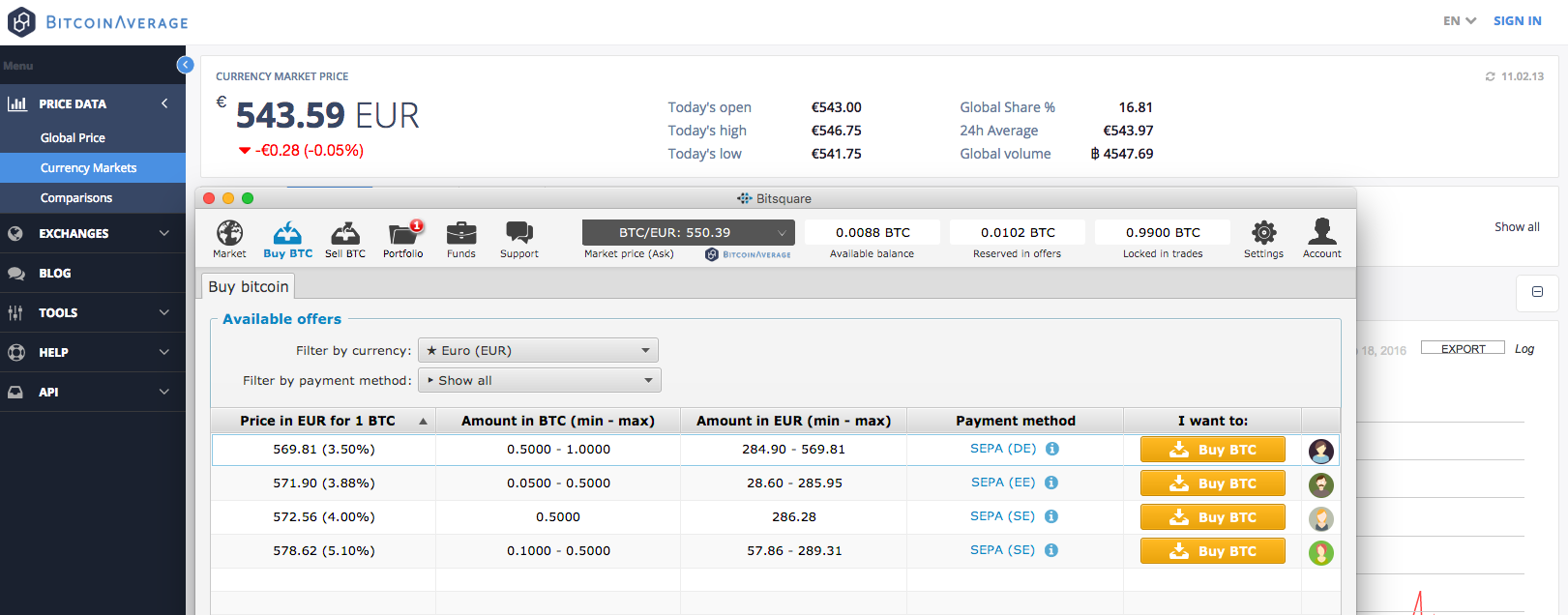
Task: Click the SEPA (EE) payment method link
Action: tap(1003, 483)
